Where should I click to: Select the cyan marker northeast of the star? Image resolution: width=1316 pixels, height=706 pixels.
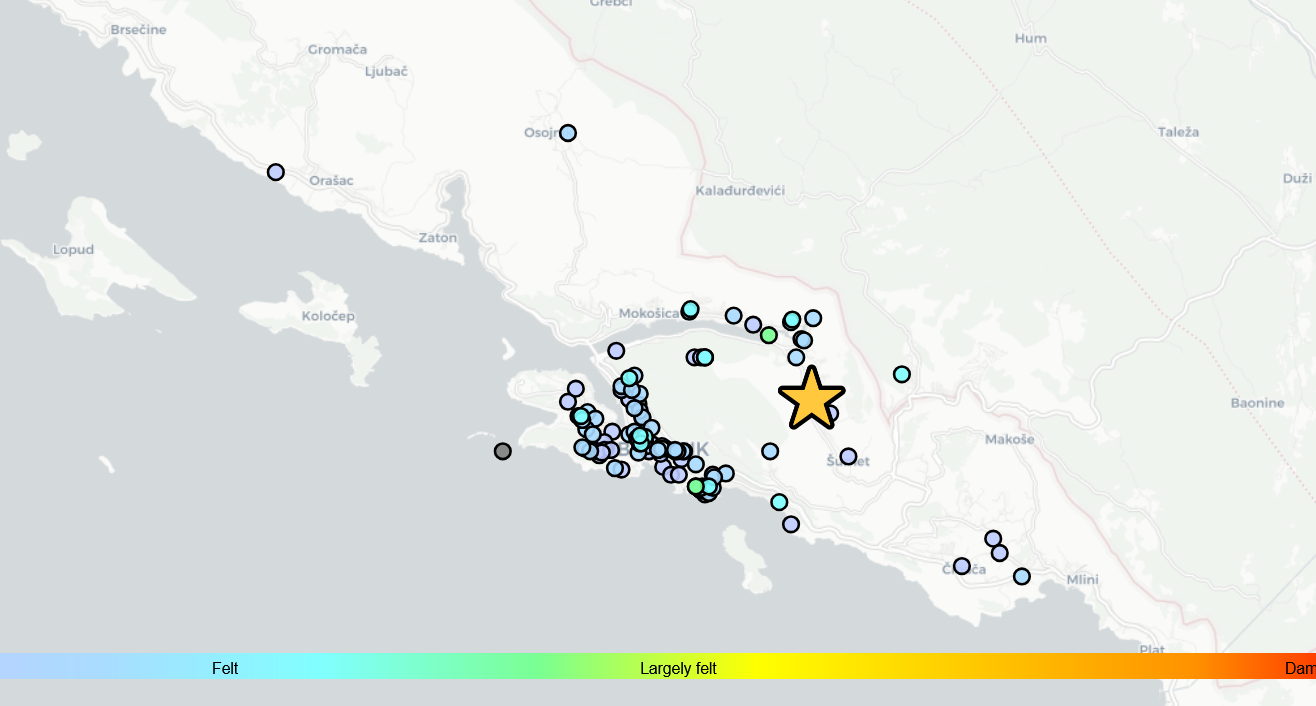click(902, 374)
